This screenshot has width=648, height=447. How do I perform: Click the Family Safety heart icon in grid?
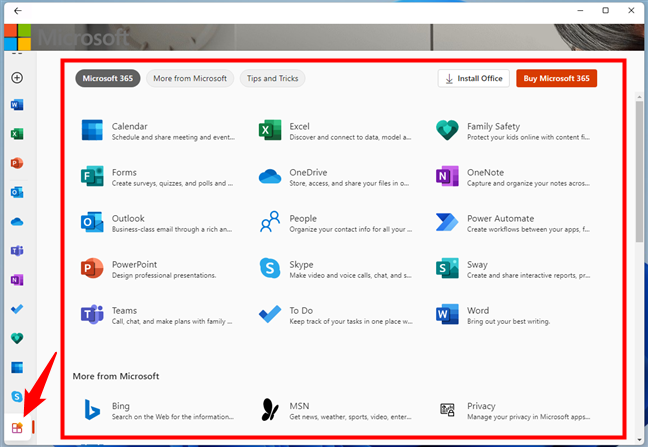click(x=447, y=130)
